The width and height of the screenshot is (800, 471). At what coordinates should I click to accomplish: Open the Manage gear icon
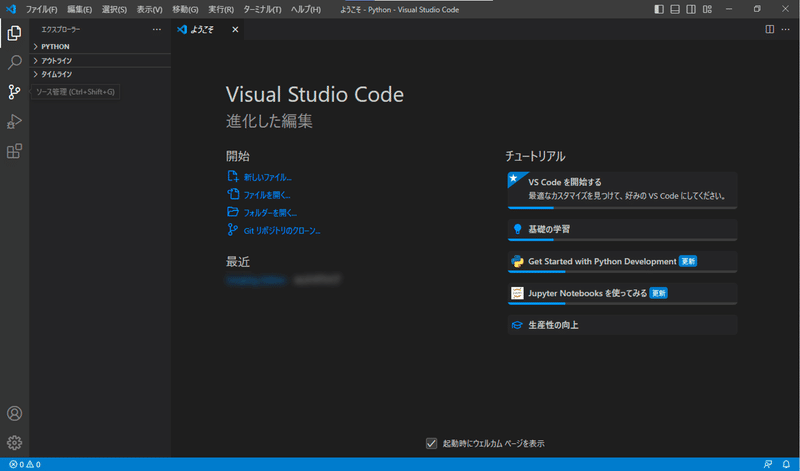coord(14,442)
